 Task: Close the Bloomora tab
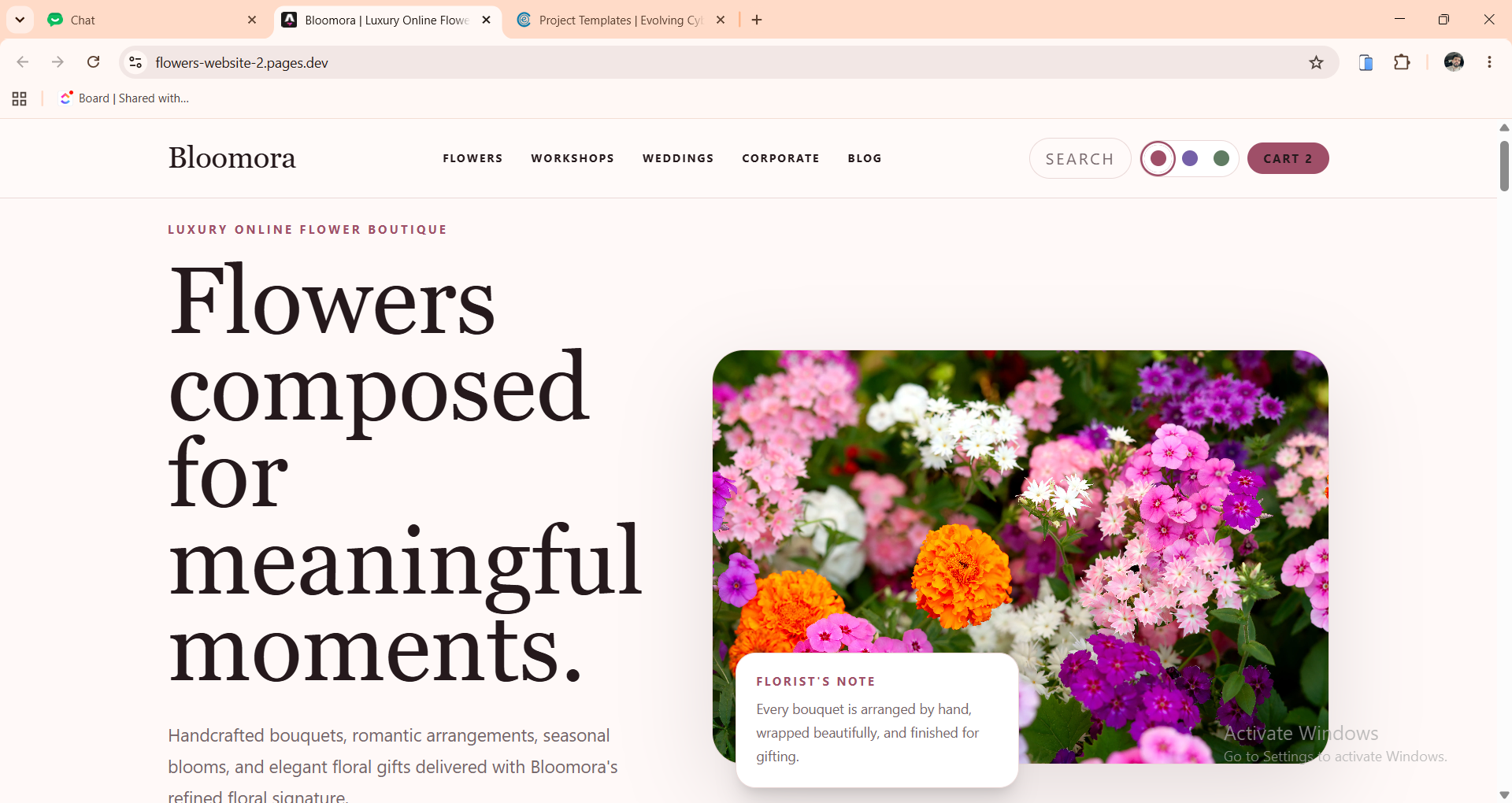coord(486,20)
